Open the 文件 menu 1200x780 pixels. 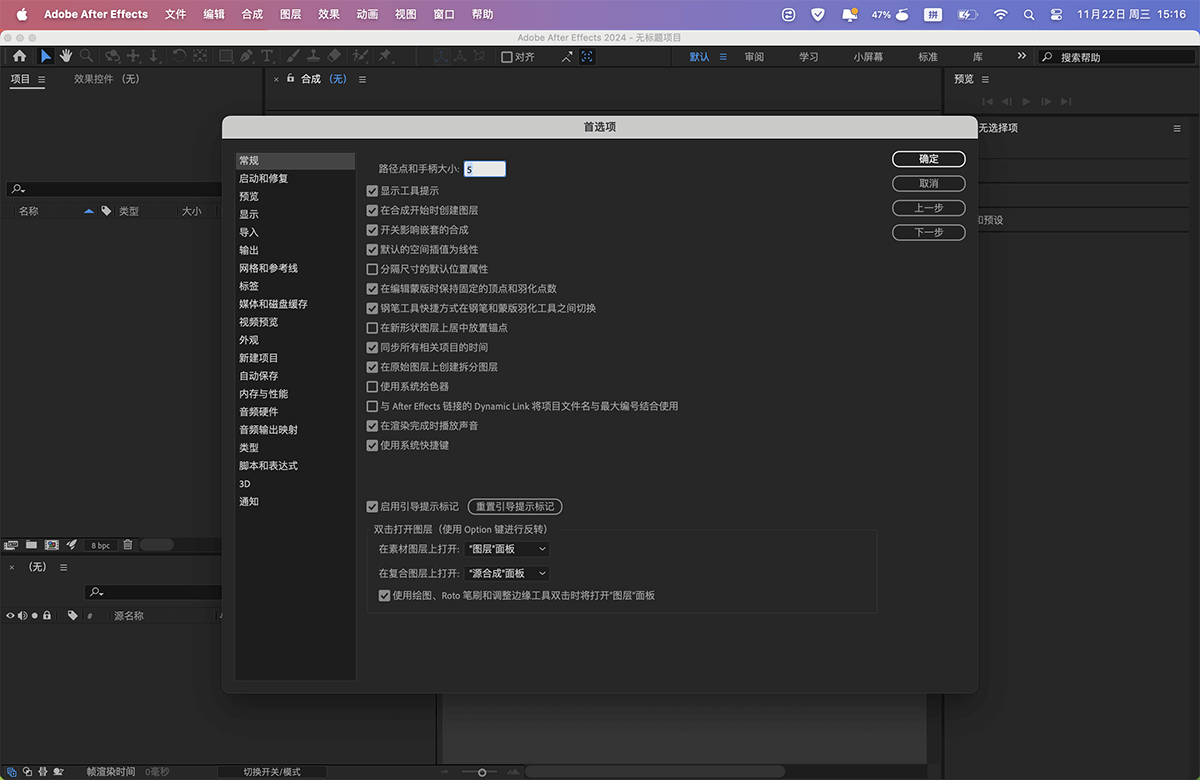(176, 15)
